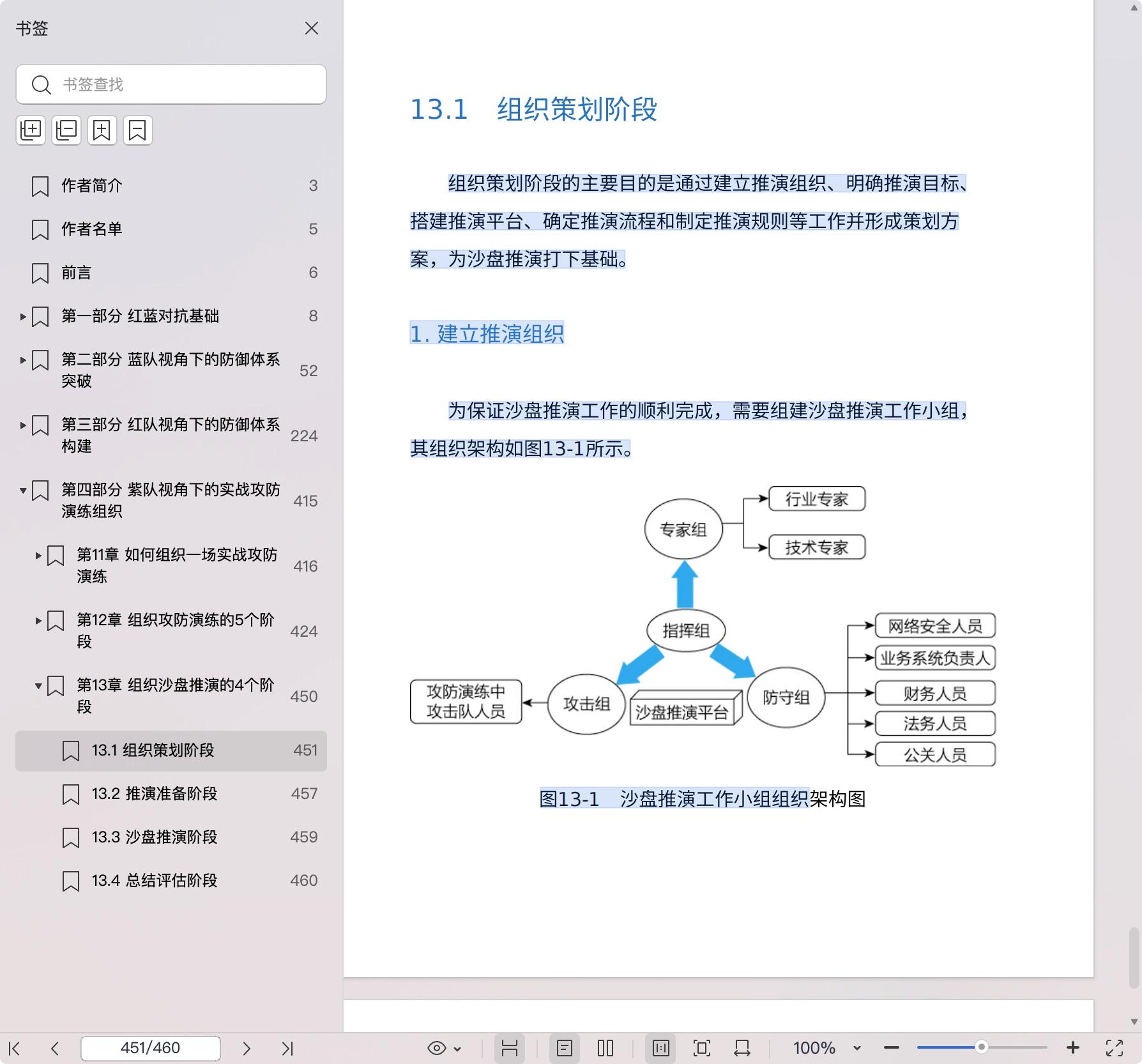1142x1064 pixels.
Task: Go to last page
Action: click(x=287, y=1048)
